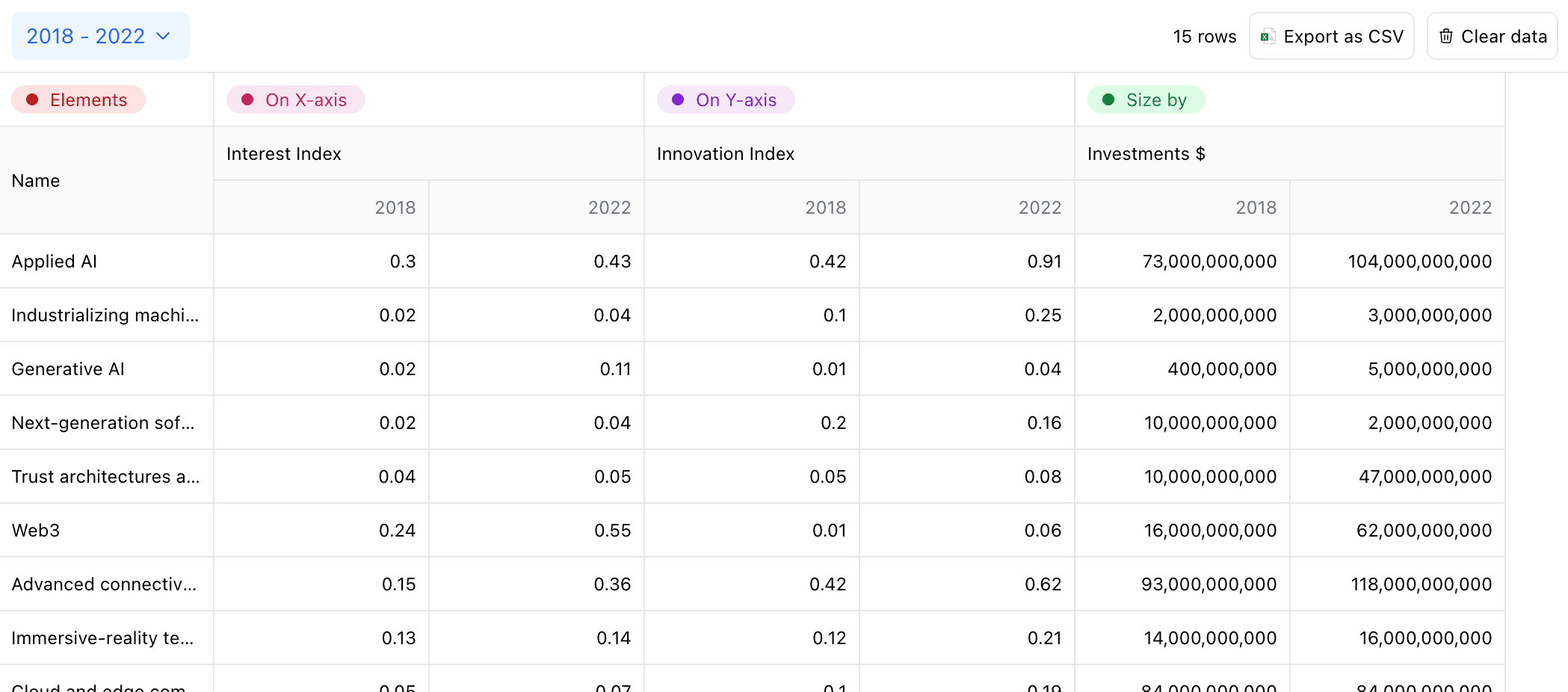Click Advanced connectivity 2022 Innovation value 0.62

1043,584
